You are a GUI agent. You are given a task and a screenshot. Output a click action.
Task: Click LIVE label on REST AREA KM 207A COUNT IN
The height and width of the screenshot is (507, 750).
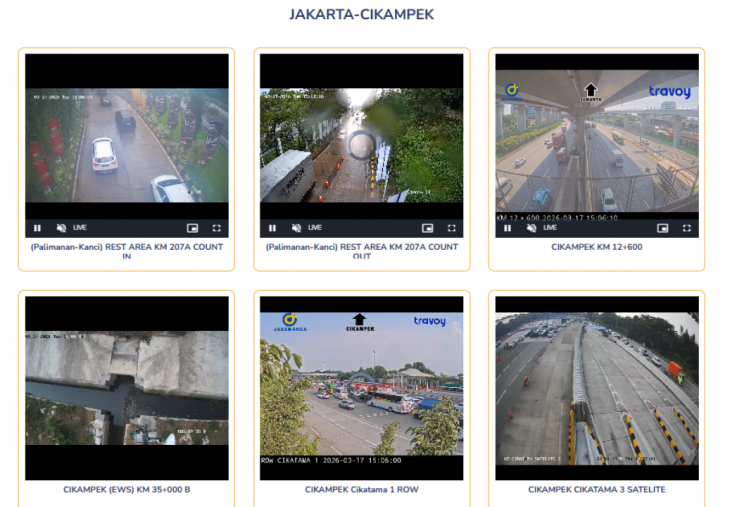click(x=80, y=228)
